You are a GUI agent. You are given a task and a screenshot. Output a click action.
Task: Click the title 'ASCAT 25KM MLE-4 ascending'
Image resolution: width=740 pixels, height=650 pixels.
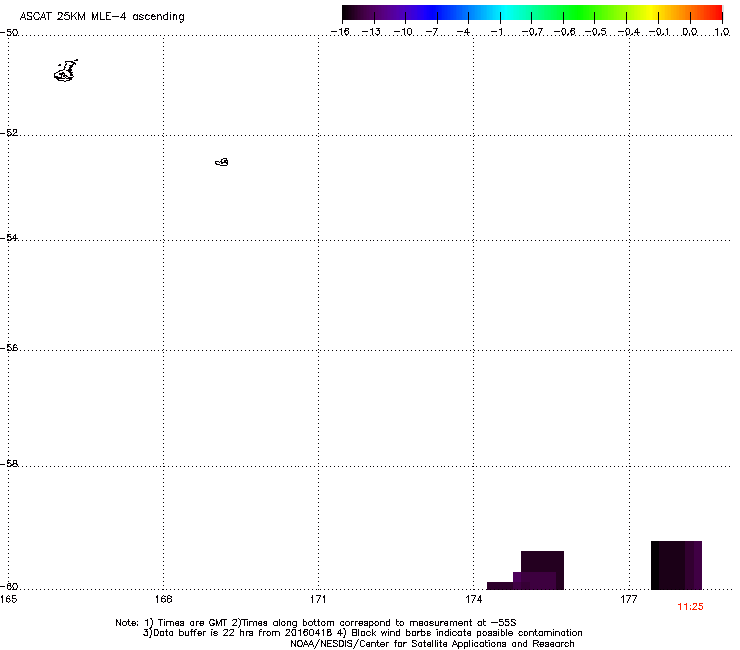102,17
